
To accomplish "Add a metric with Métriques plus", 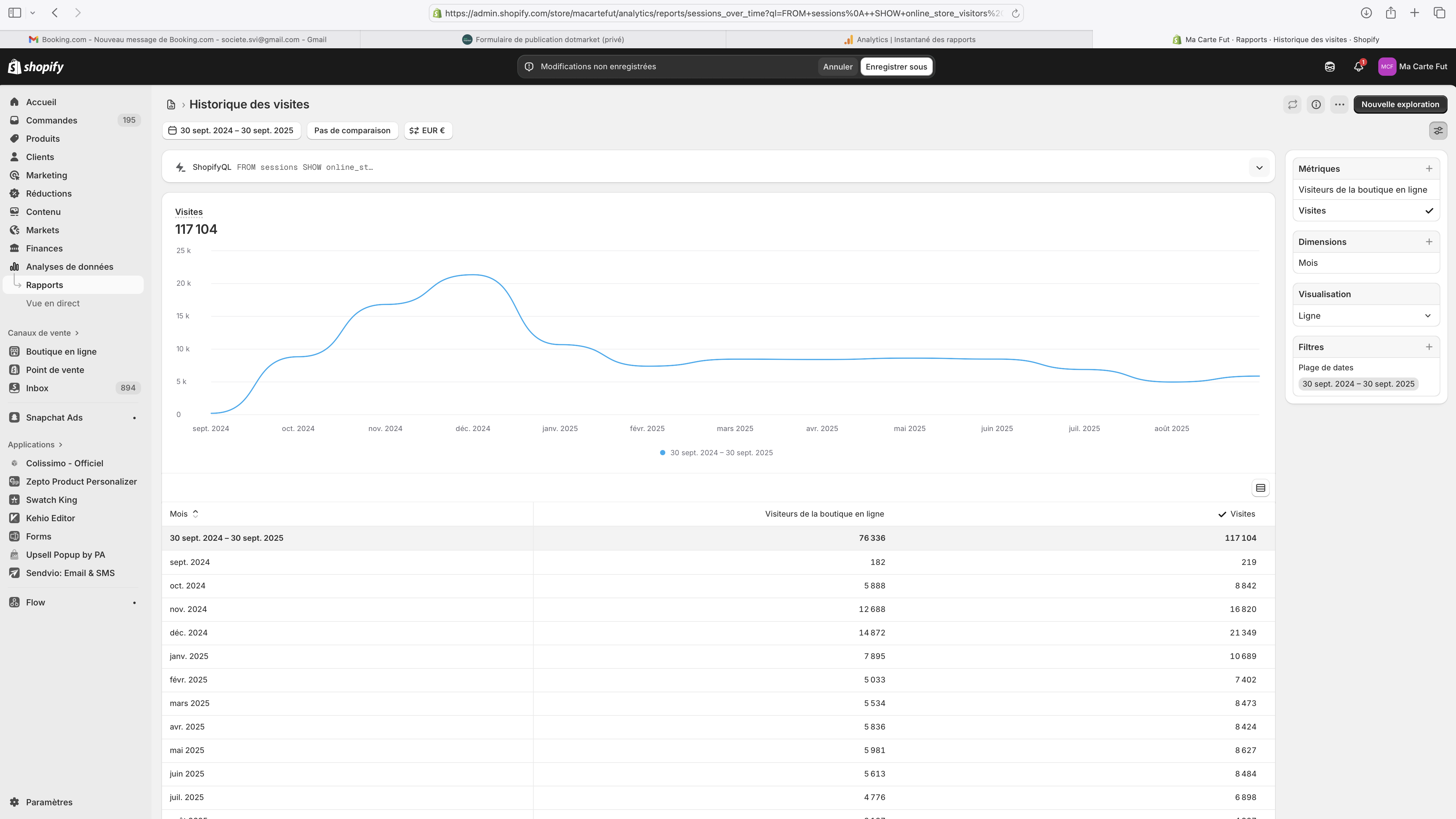I will (x=1429, y=169).
